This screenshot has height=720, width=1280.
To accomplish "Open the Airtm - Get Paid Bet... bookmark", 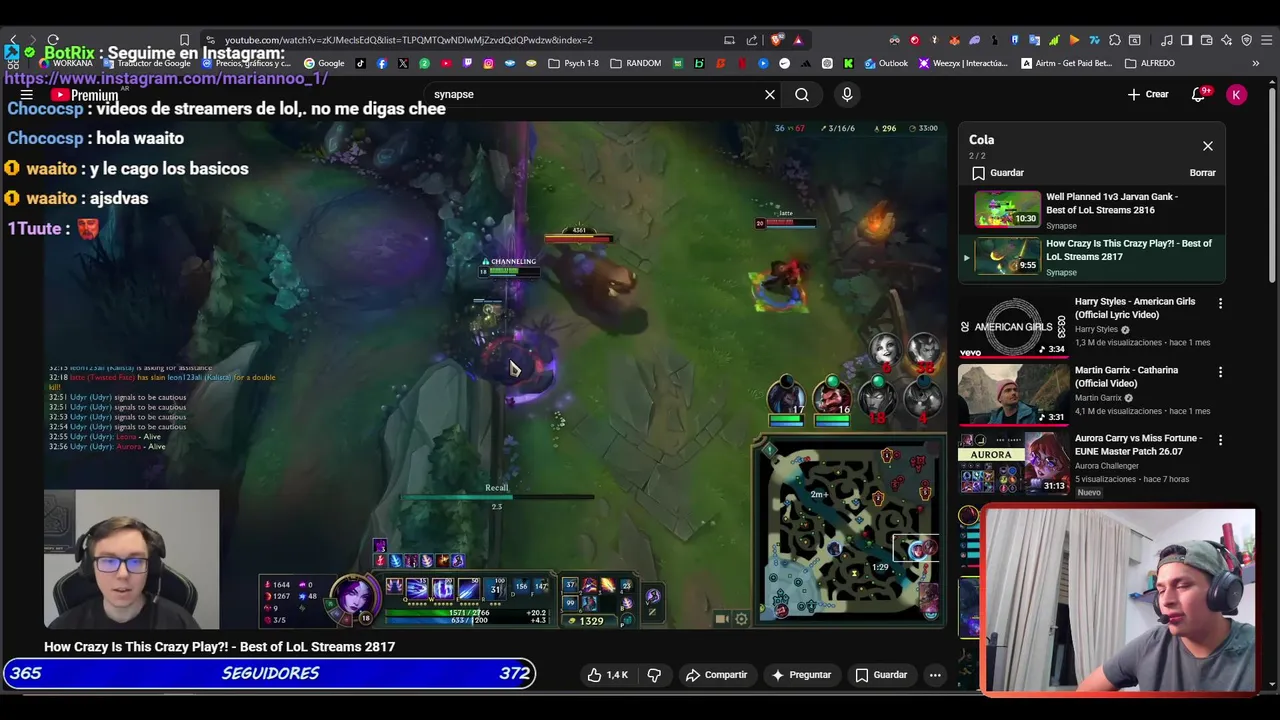I will tap(1067, 63).
